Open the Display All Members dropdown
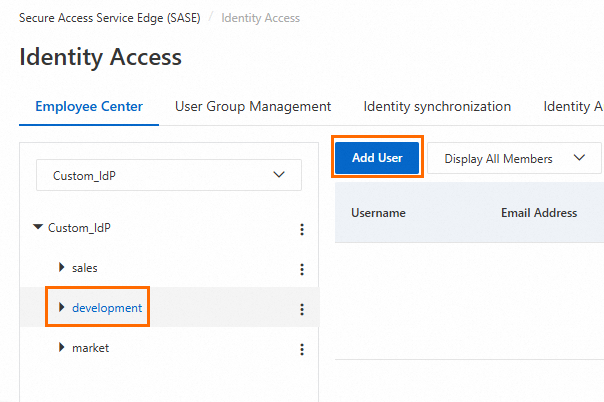604x402 pixels. (x=514, y=158)
